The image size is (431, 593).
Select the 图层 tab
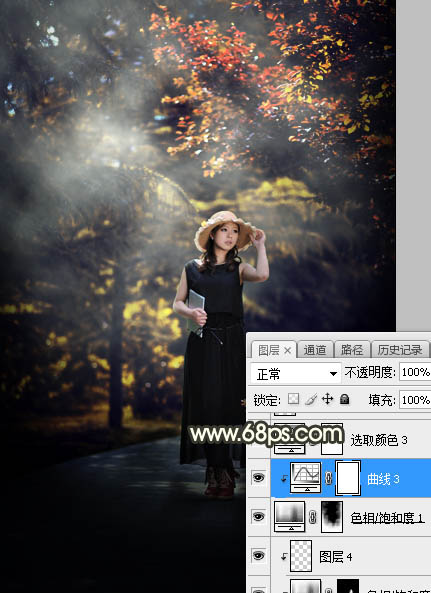[x=269, y=350]
